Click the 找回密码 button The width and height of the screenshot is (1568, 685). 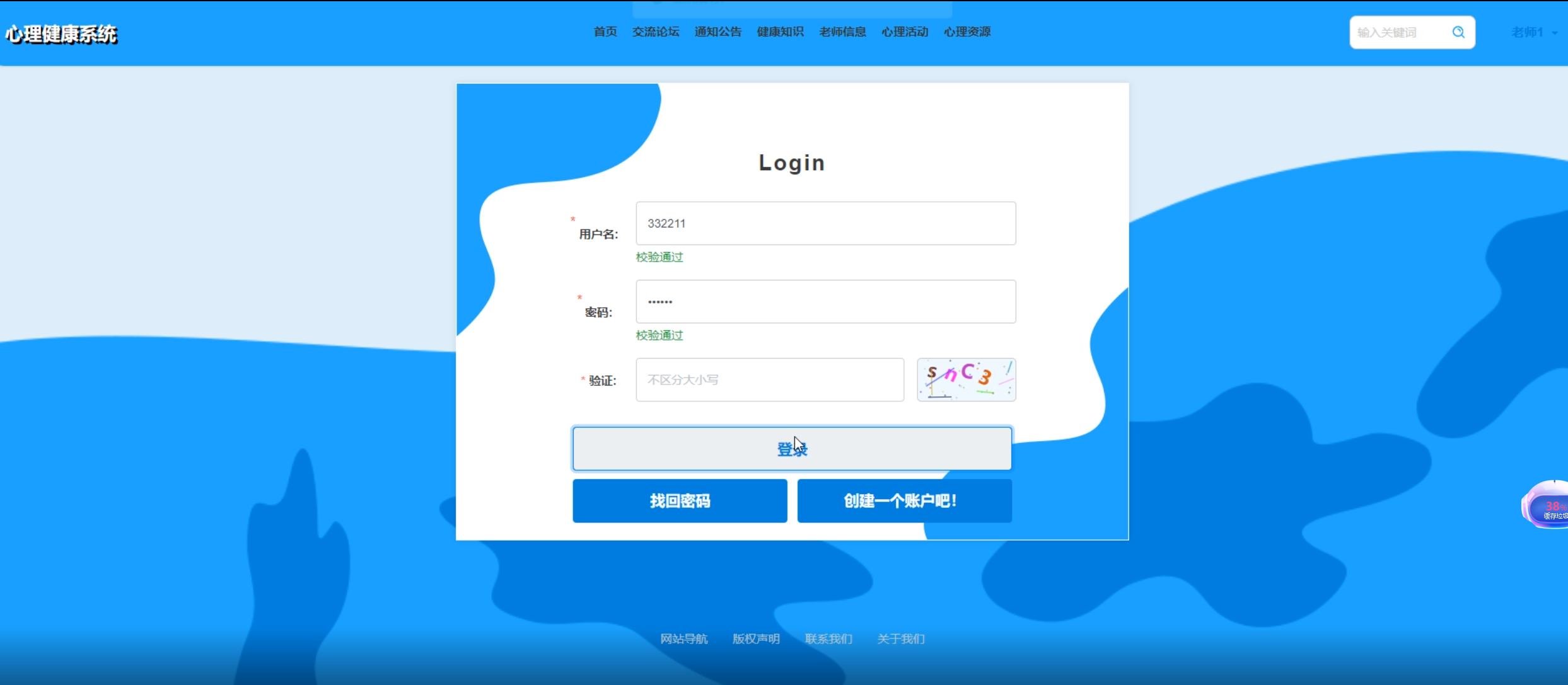pos(680,501)
